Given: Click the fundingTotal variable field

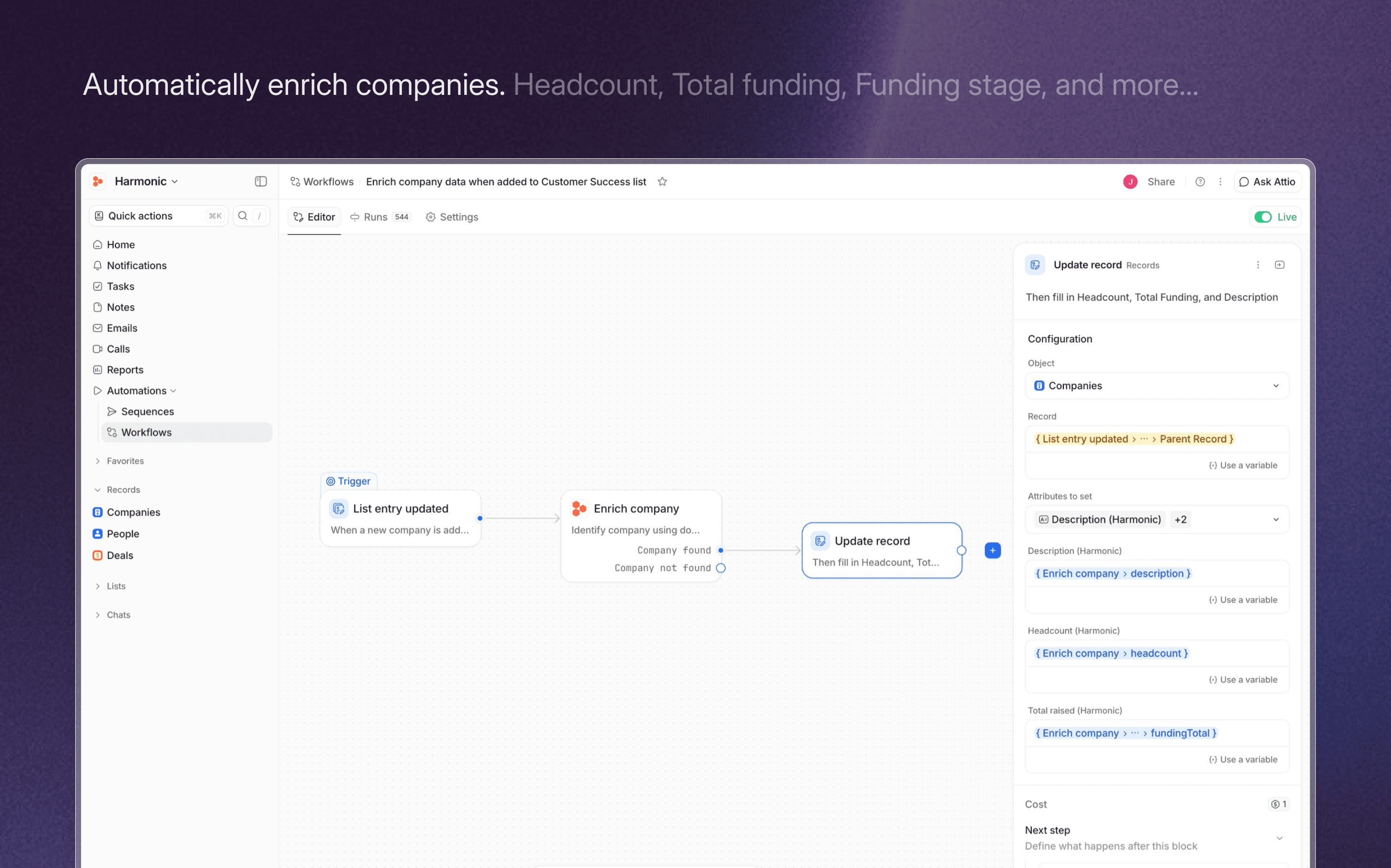Looking at the screenshot, I should click(1157, 733).
